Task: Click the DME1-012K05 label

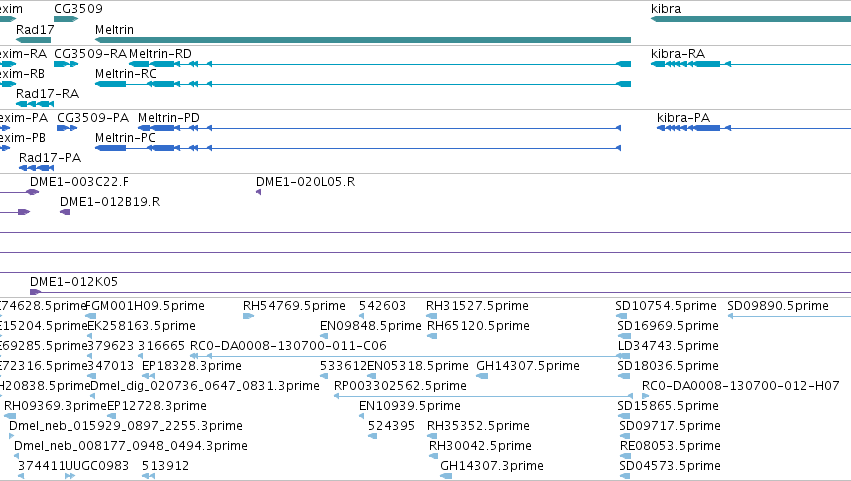Action: [x=74, y=282]
